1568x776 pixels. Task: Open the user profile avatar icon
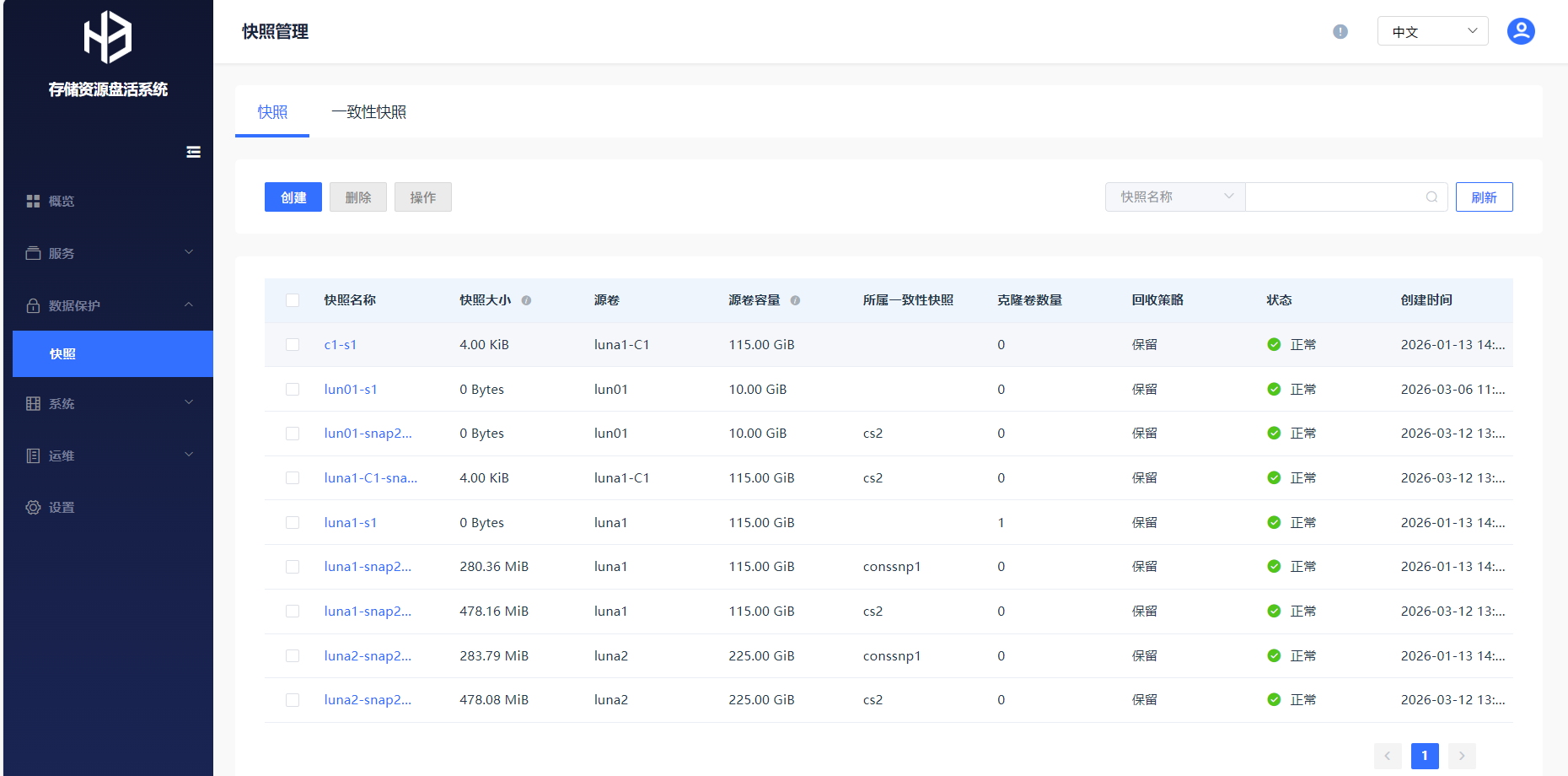pos(1520,32)
